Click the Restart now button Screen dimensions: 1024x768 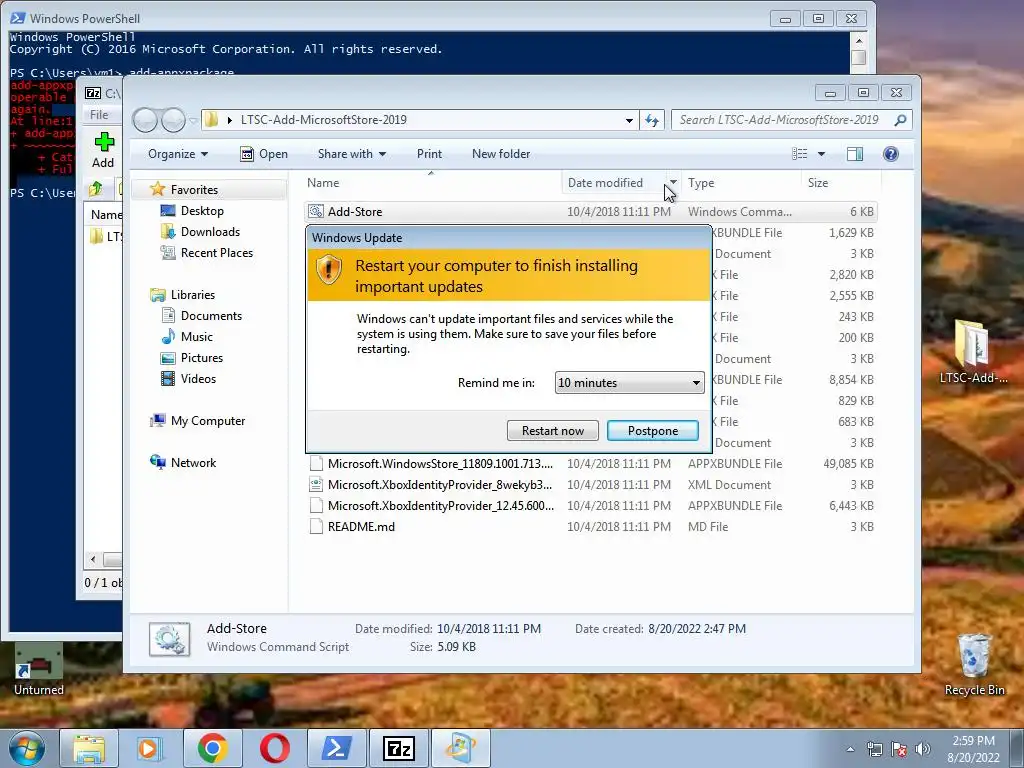(552, 430)
